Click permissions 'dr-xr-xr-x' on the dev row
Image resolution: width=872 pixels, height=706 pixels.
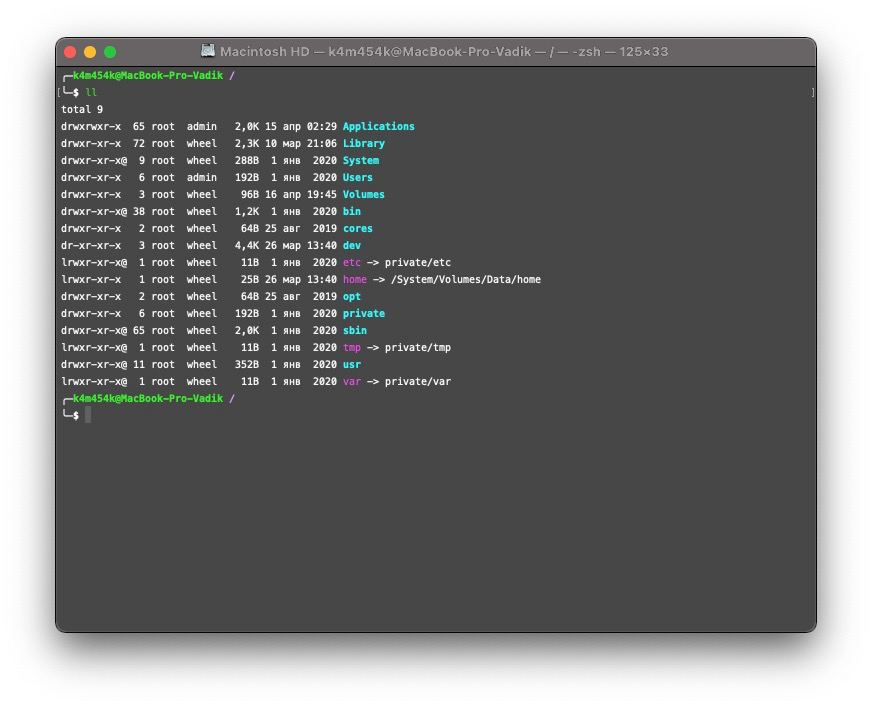coord(91,245)
